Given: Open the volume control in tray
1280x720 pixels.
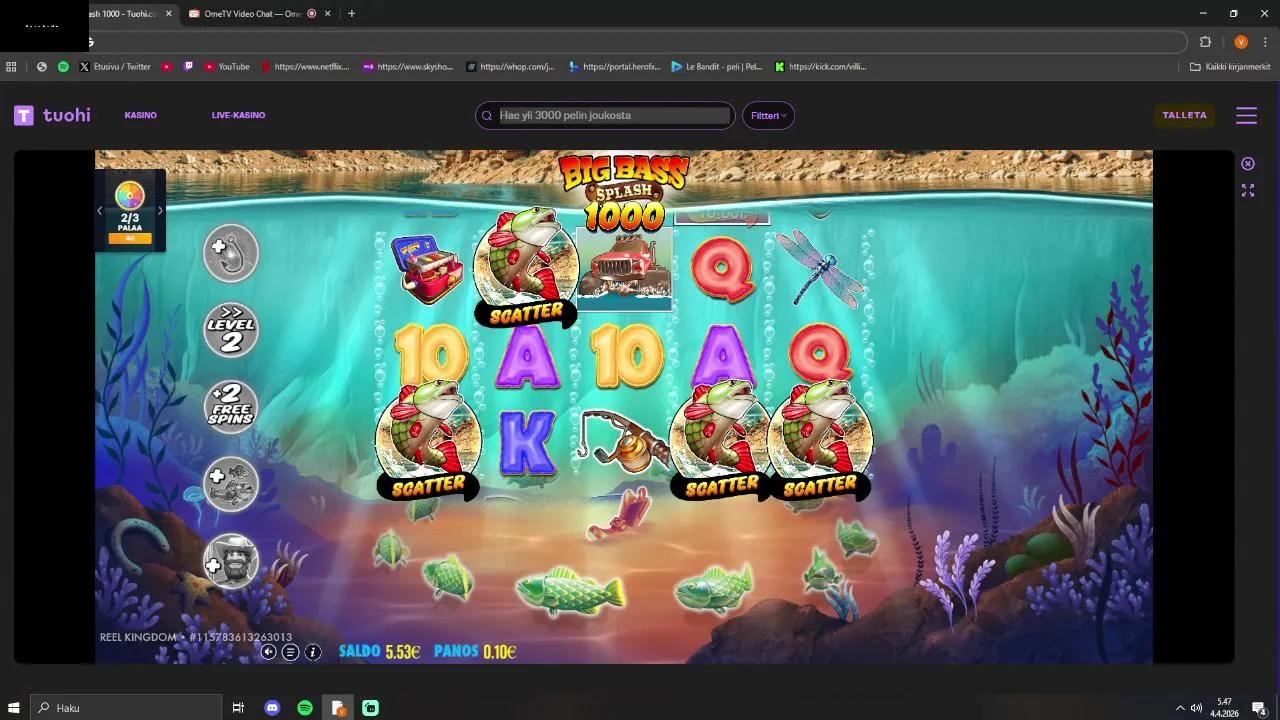Looking at the screenshot, I should 1197,708.
